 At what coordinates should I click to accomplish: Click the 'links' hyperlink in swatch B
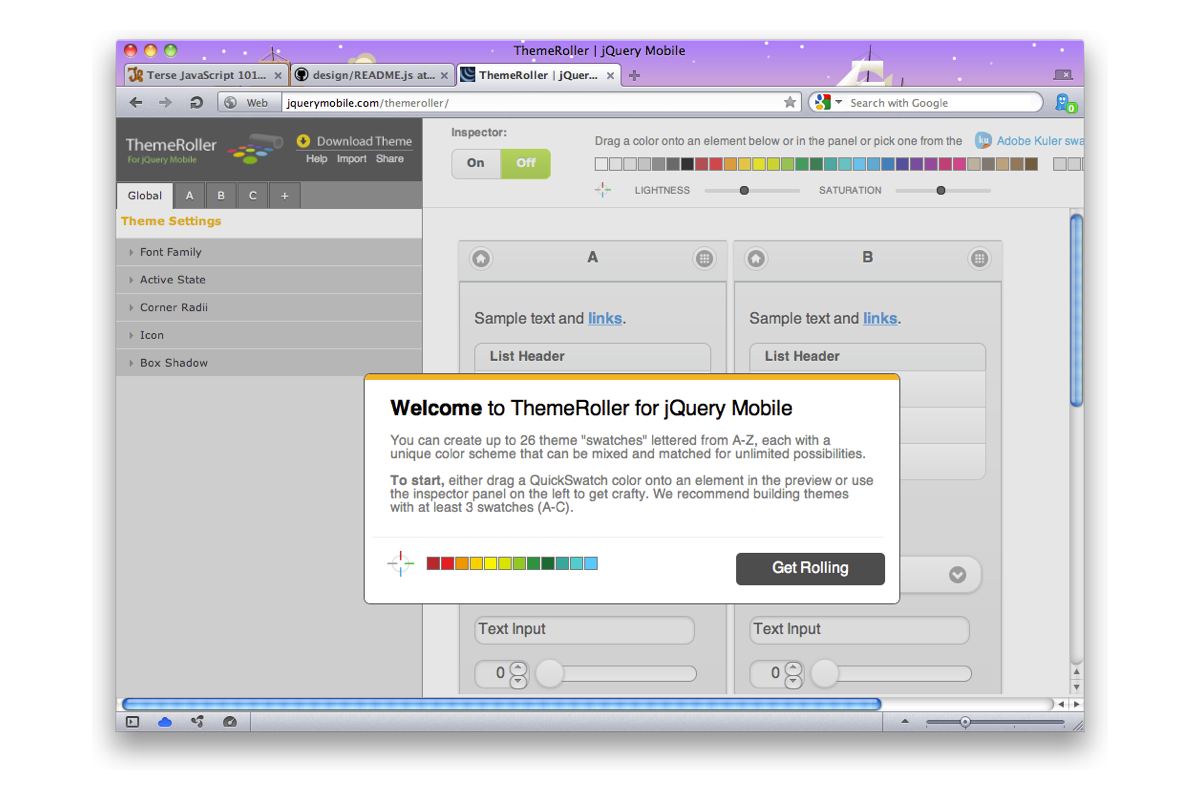(880, 318)
